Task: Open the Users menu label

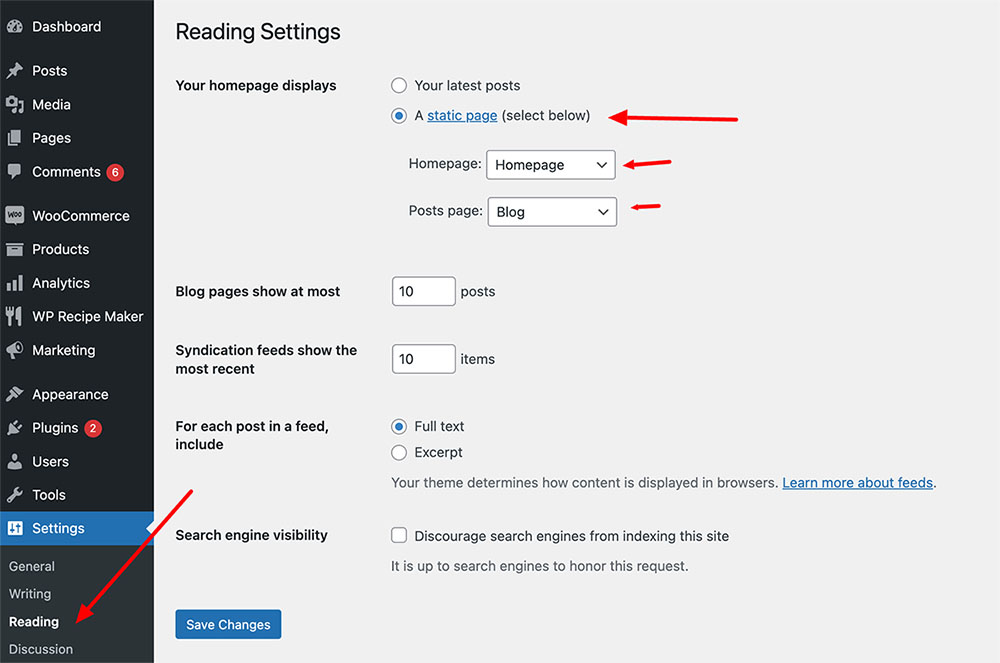Action: 50,462
